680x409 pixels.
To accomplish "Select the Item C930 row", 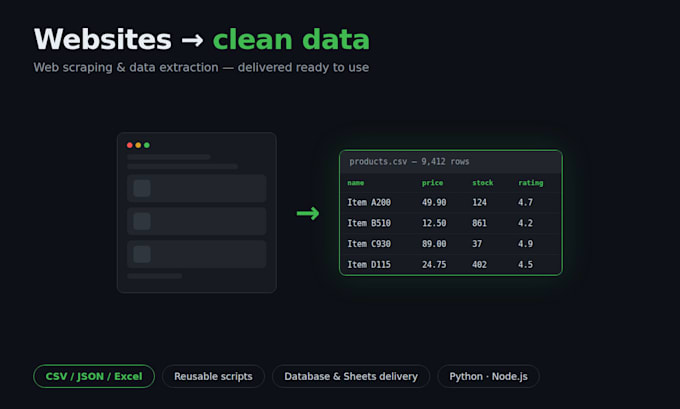I will (x=451, y=244).
